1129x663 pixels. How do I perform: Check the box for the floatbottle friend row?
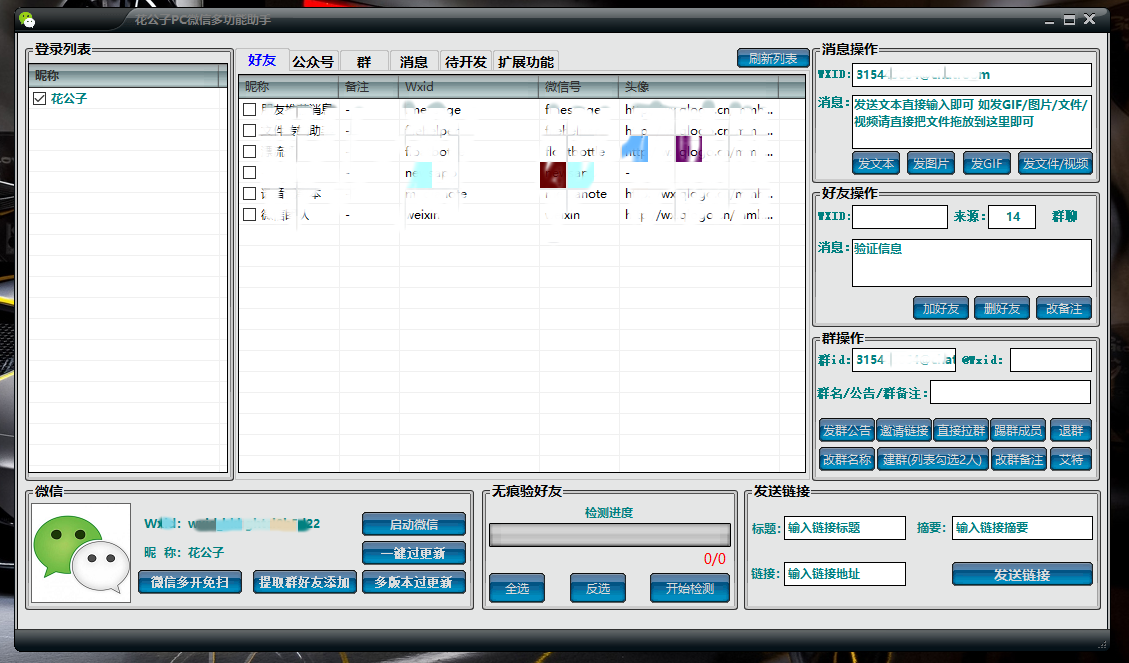pos(250,152)
